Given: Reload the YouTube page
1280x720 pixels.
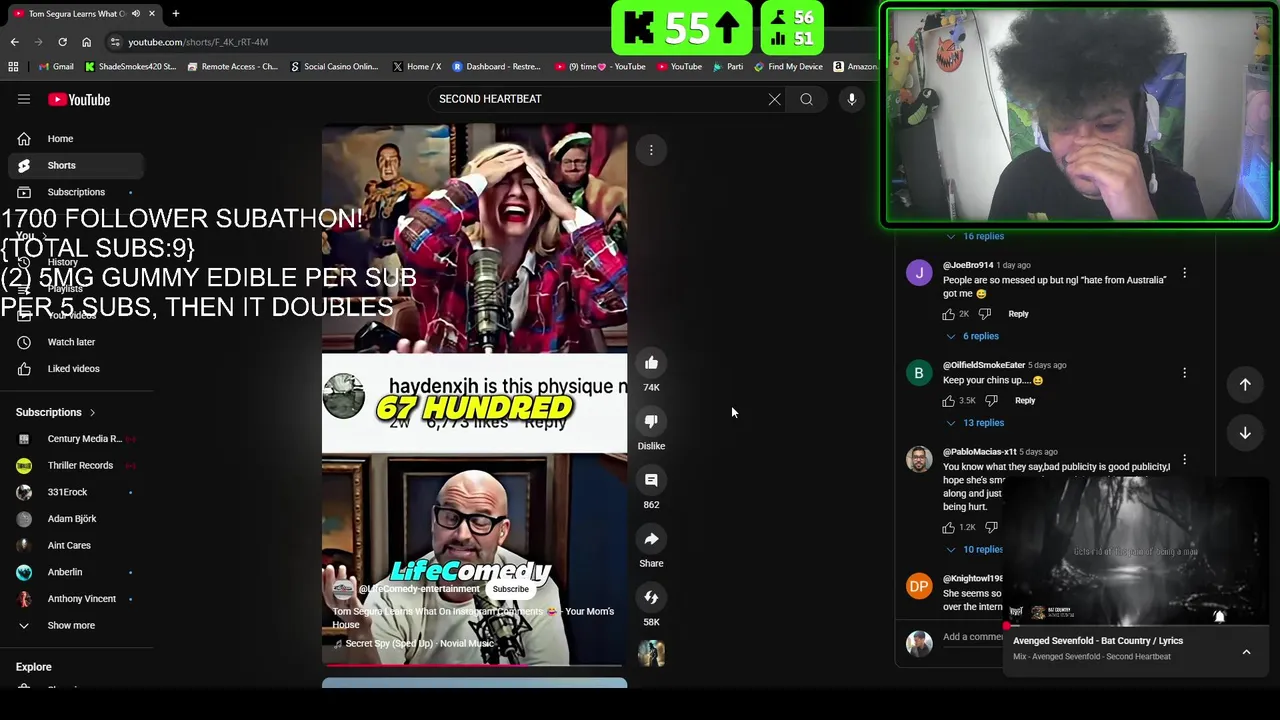Looking at the screenshot, I should point(62,42).
